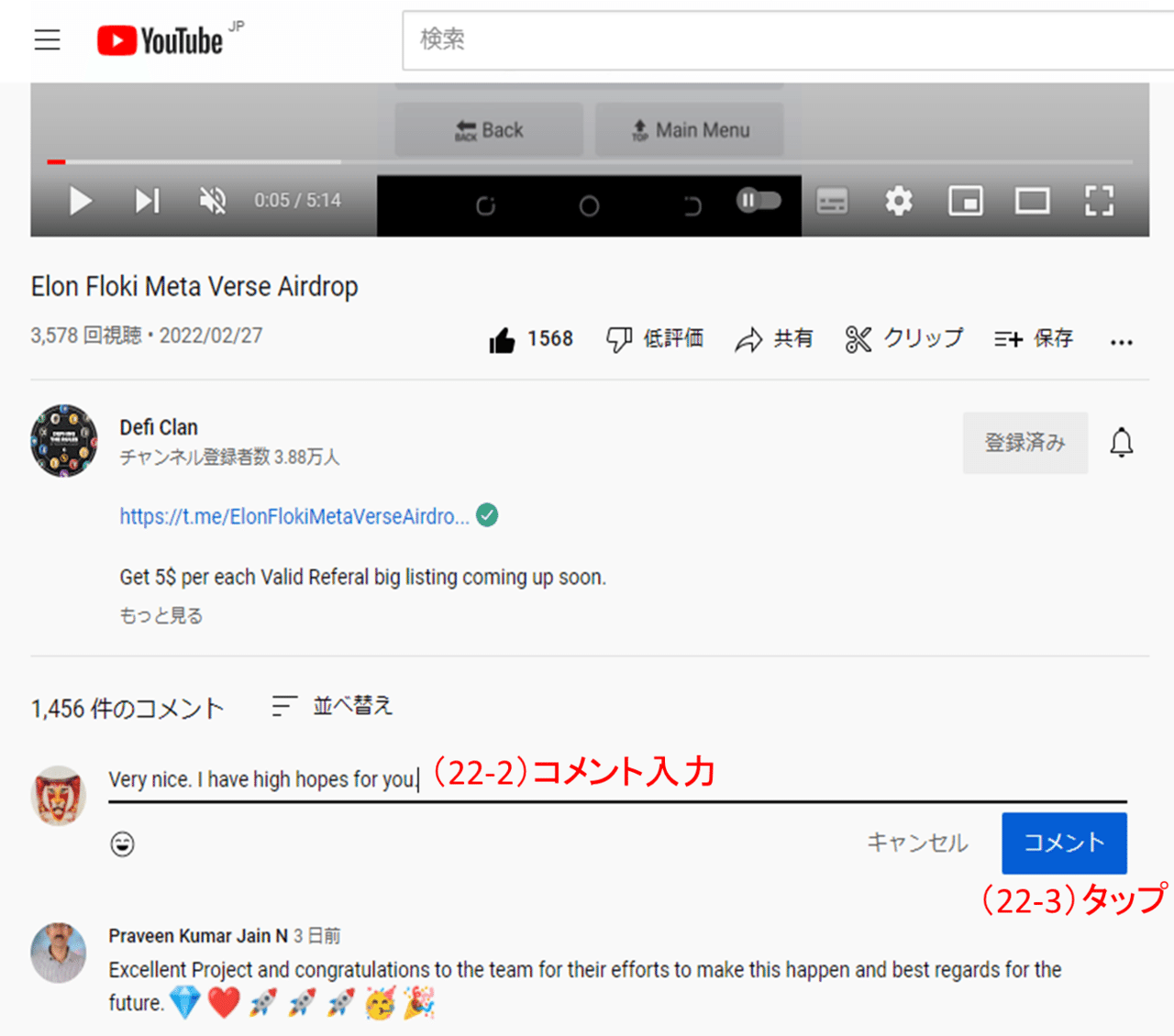Click Main Menu button inside video
Image resolution: width=1174 pixels, height=1036 pixels.
click(690, 130)
